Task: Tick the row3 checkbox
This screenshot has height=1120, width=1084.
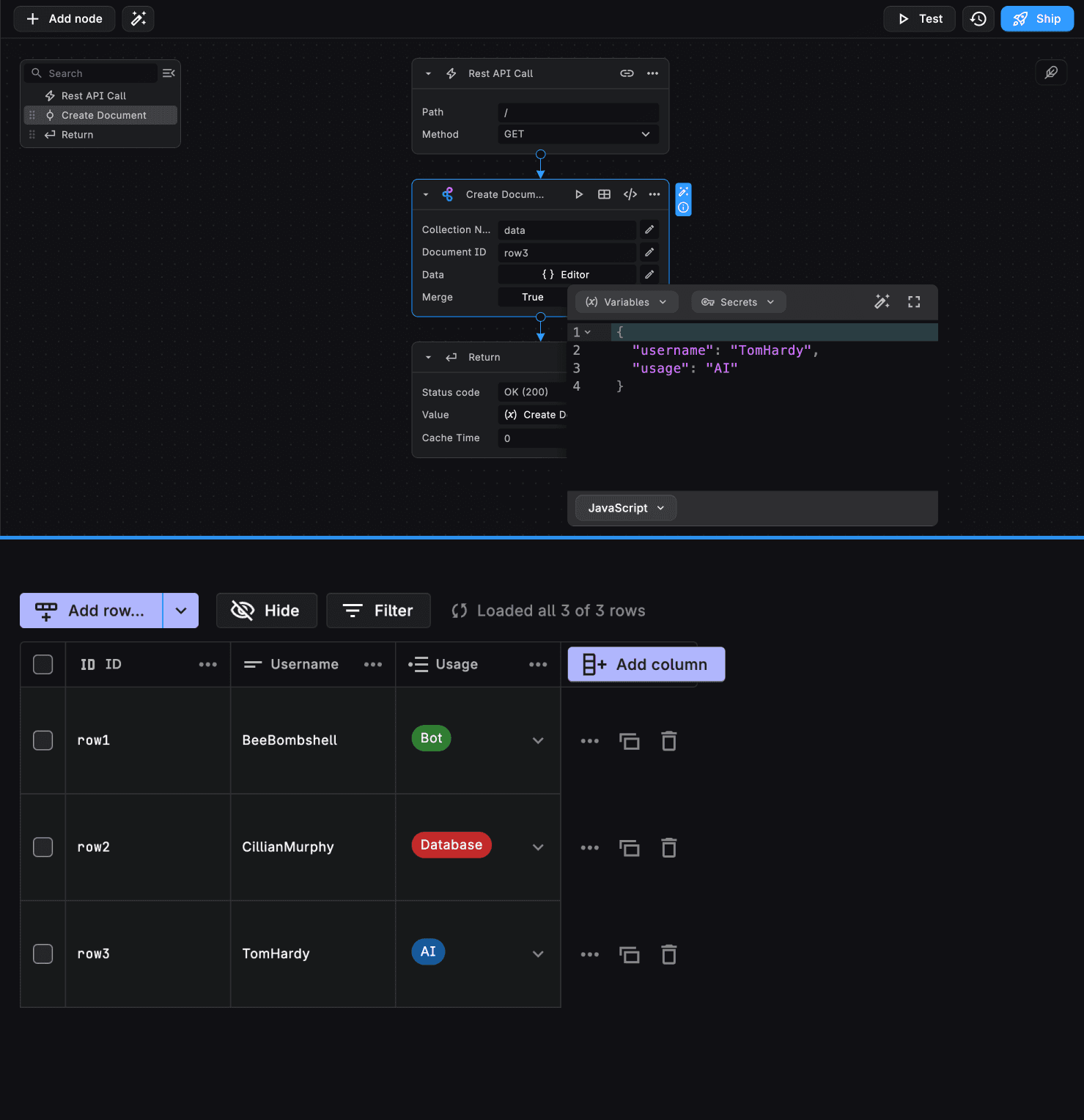Action: point(43,954)
